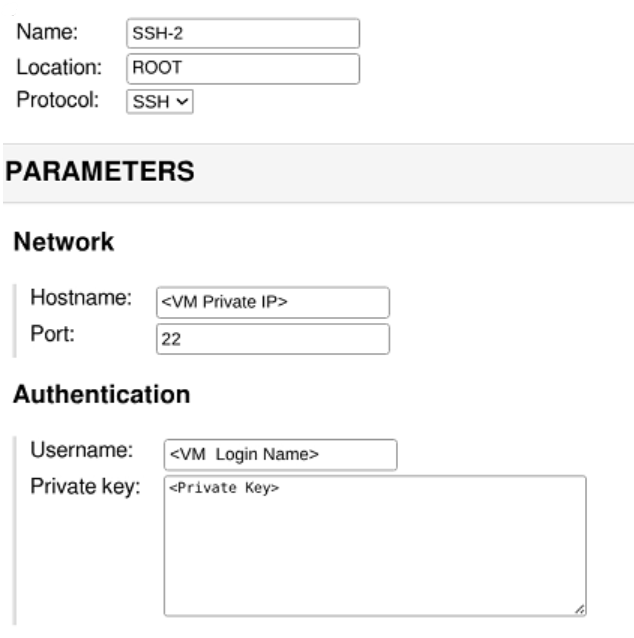Select the "Protocol:" label

click(56, 101)
